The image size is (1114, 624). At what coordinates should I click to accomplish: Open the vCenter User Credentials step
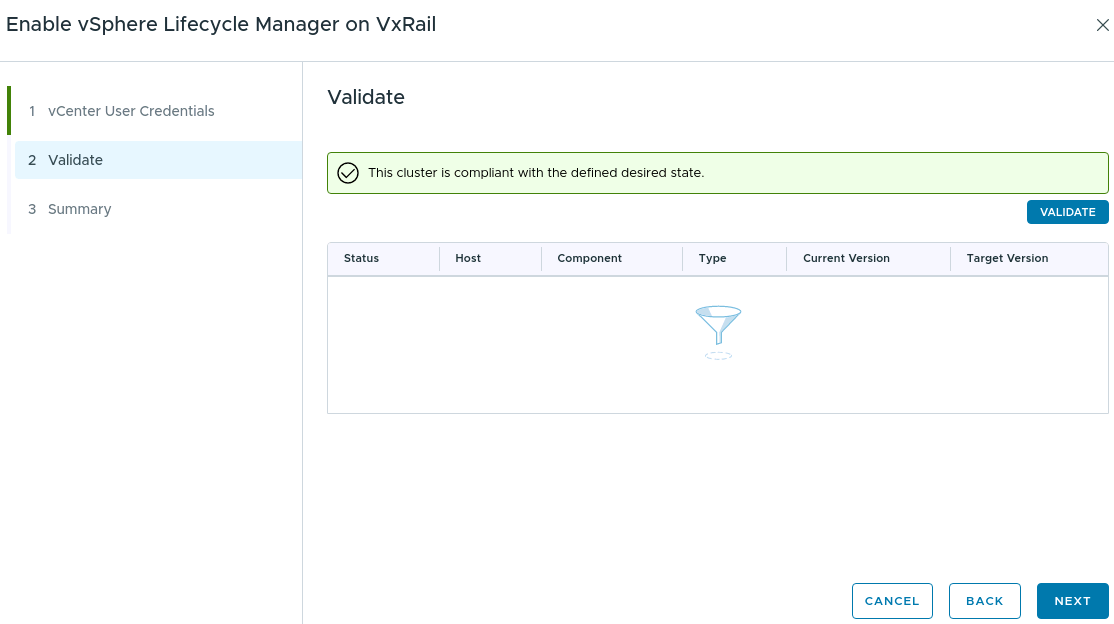130,110
